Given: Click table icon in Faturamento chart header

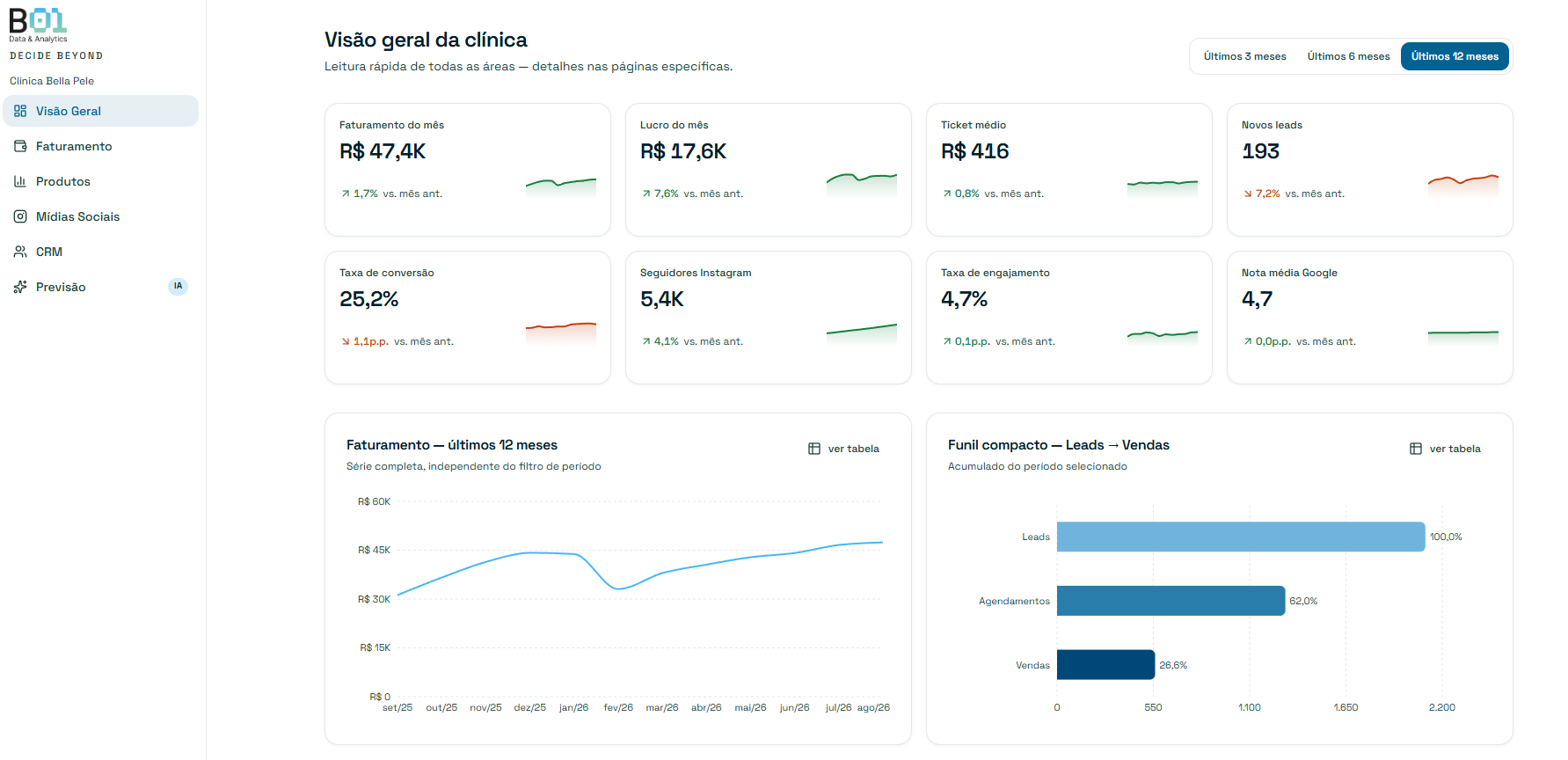Looking at the screenshot, I should pyautogui.click(x=814, y=449).
